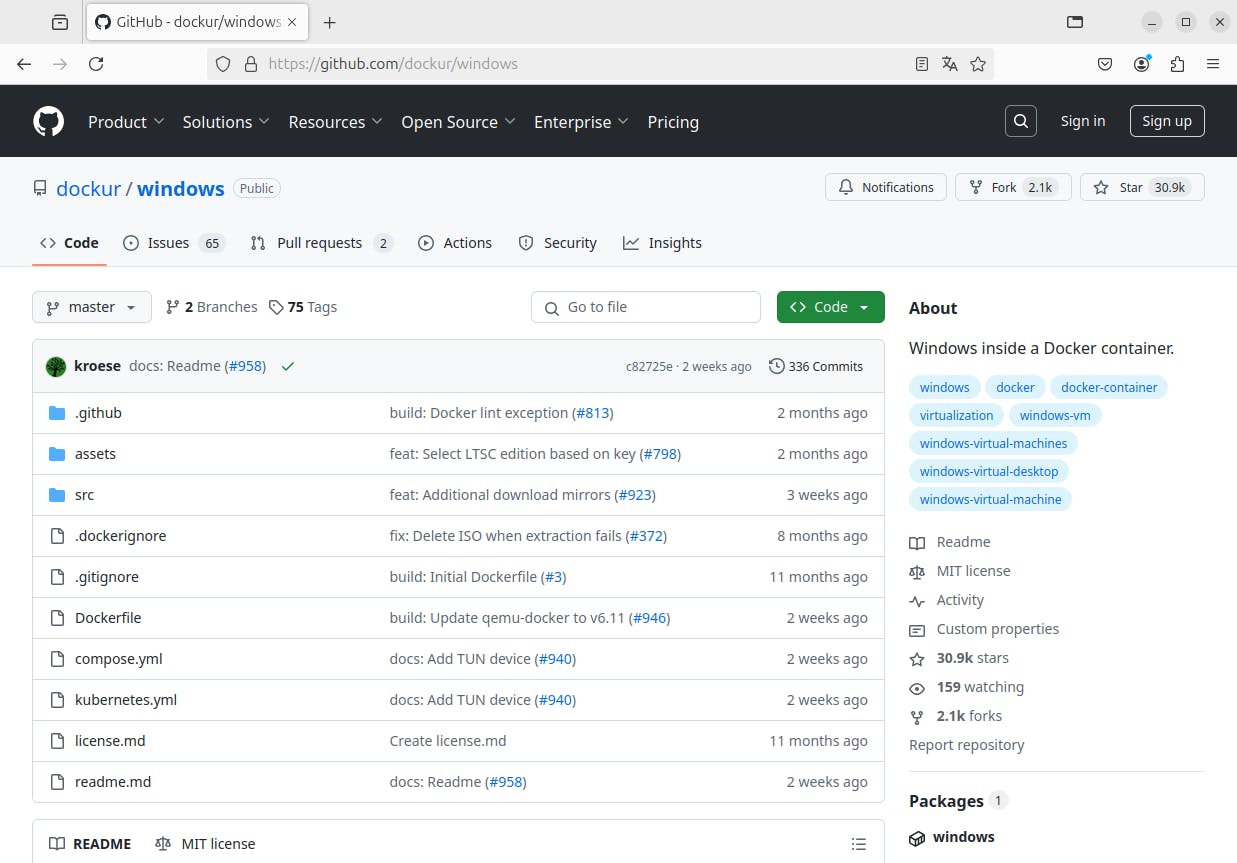1237x863 pixels.
Task: Star the repository with Star button
Action: point(1142,187)
